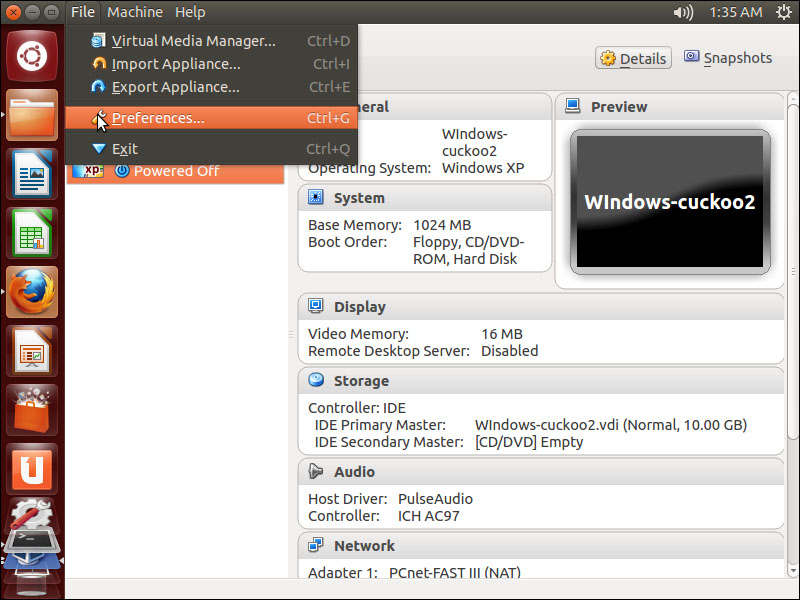Click the Controller ICH AC97 value
This screenshot has height=600, width=800.
pyautogui.click(x=429, y=516)
